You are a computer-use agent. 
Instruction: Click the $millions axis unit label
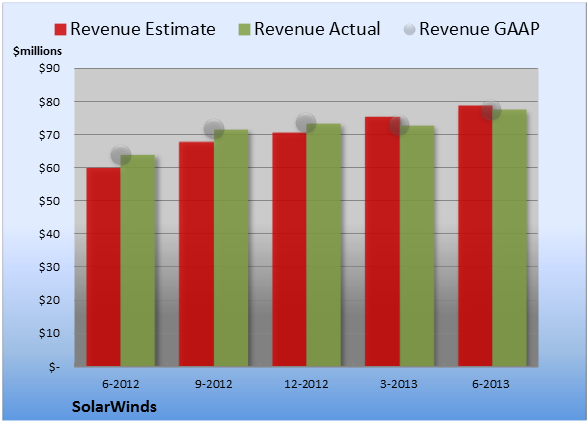pyautogui.click(x=38, y=51)
